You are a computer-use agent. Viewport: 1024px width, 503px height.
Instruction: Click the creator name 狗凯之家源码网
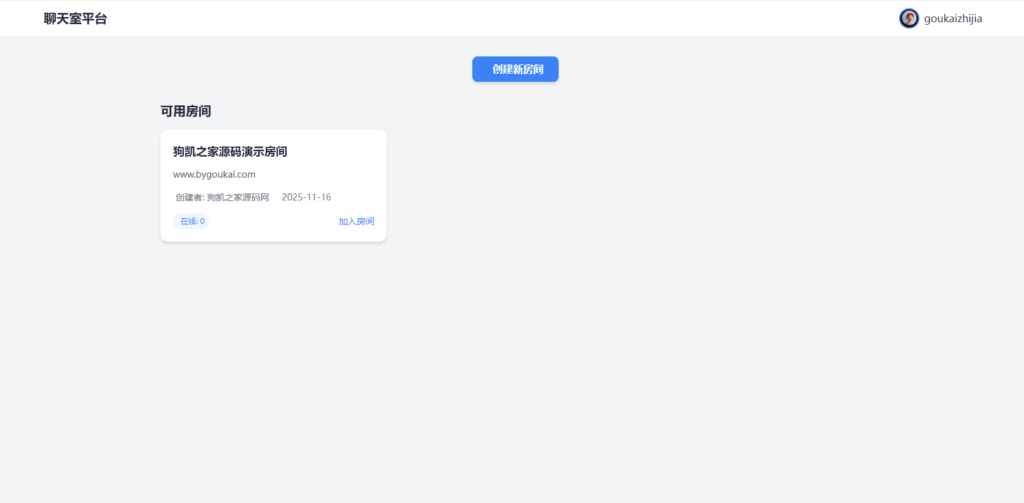[x=238, y=197]
